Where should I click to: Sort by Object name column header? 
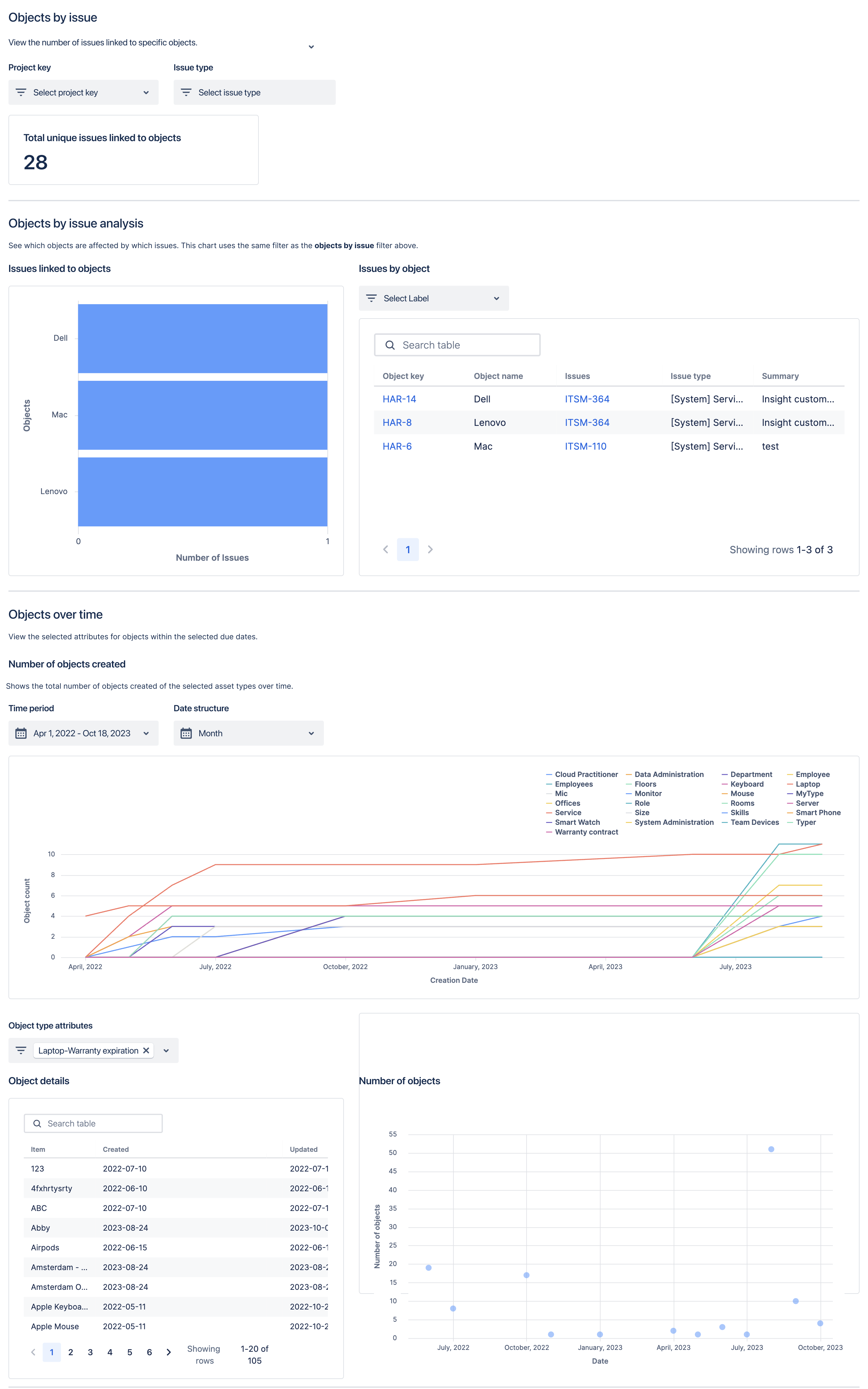pos(498,376)
